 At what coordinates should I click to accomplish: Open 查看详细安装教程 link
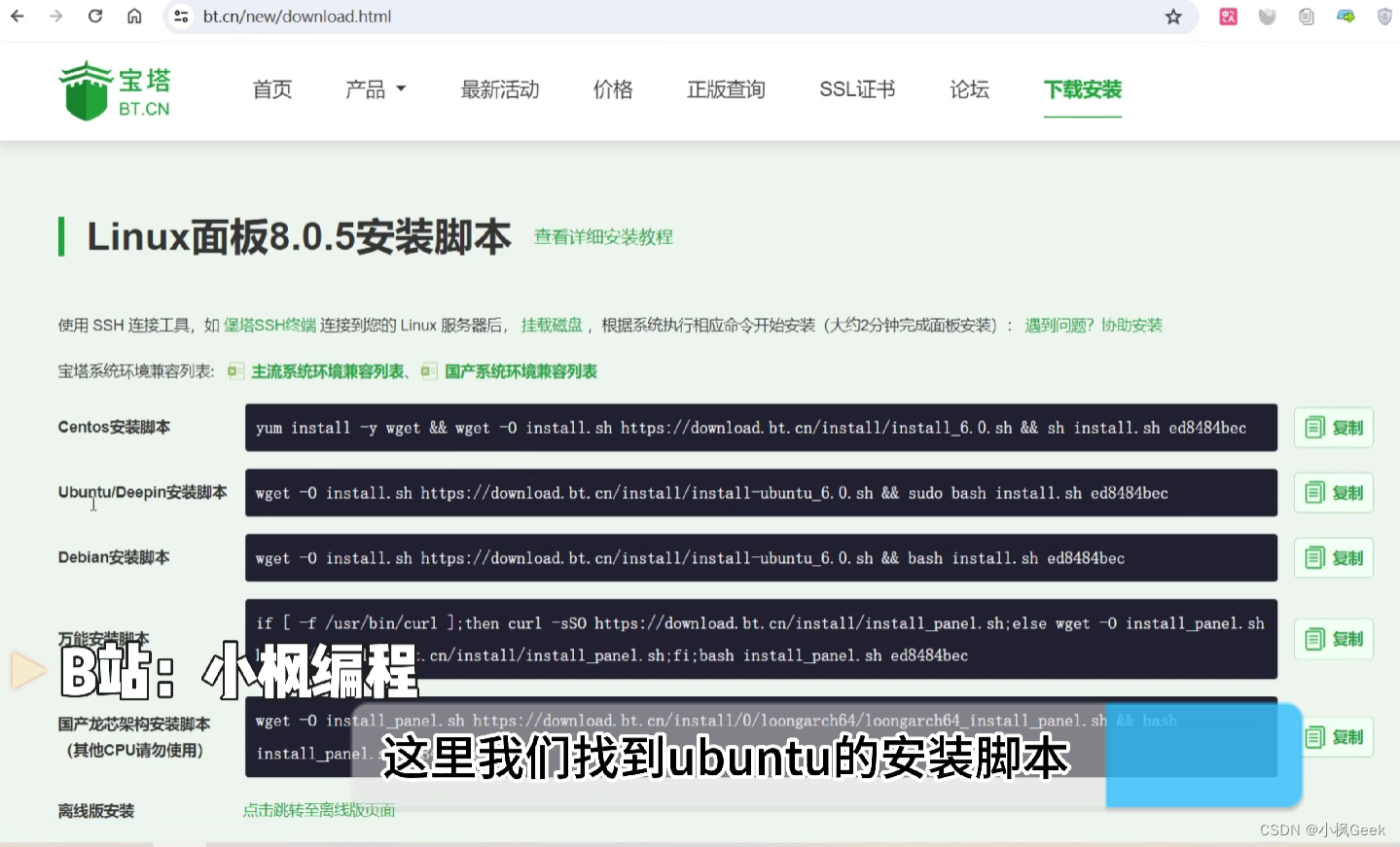coord(602,236)
